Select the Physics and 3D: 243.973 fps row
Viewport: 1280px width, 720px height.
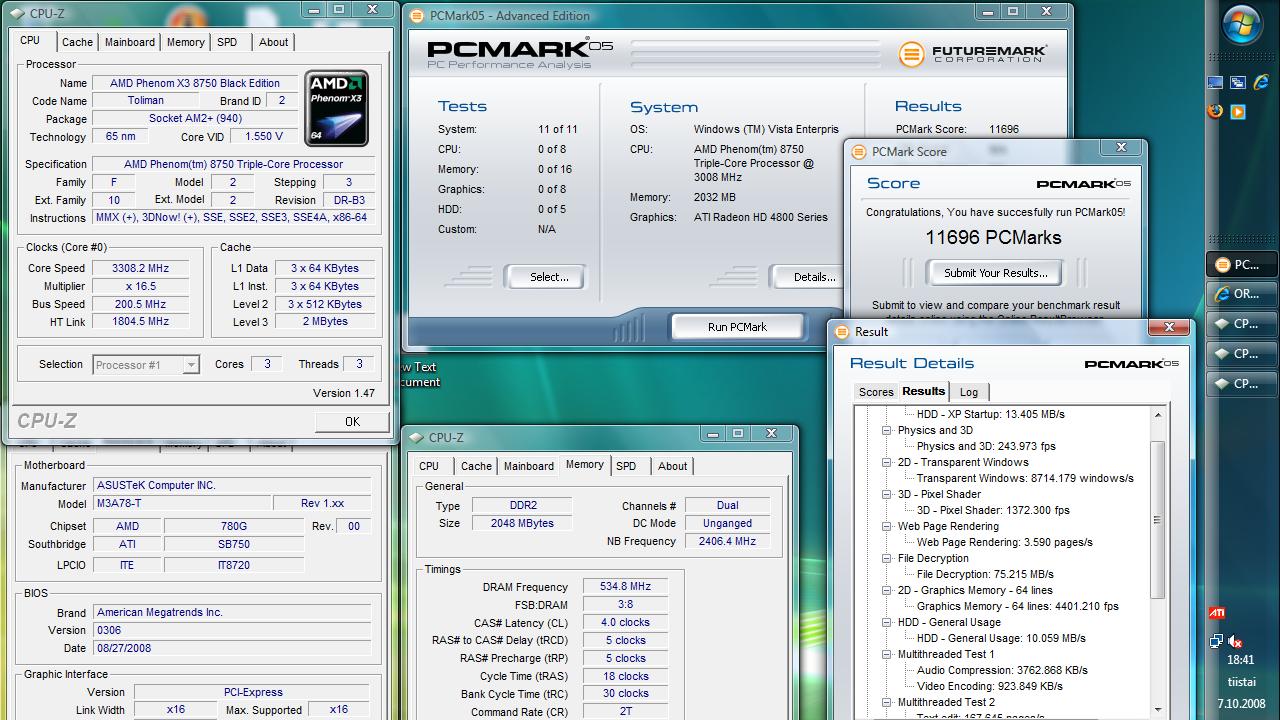[x=986, y=446]
